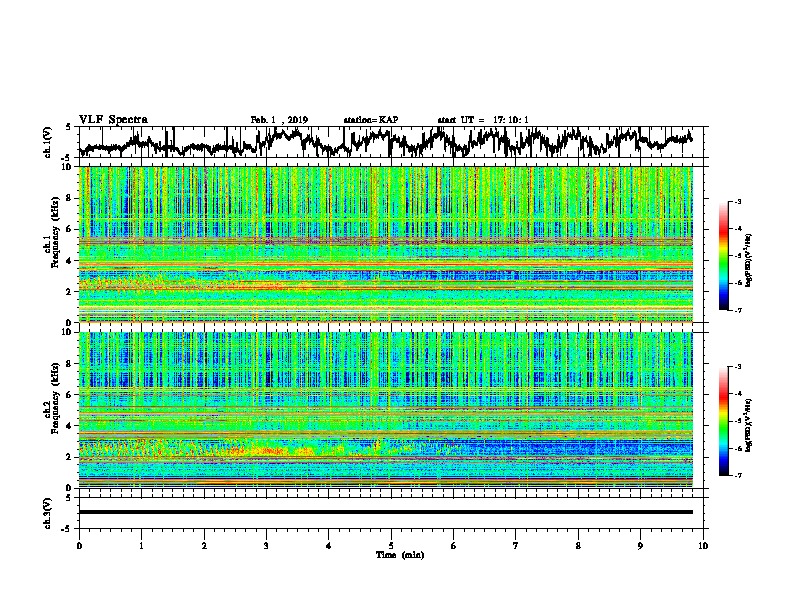Image resolution: width=792 pixels, height=612 pixels.
Task: Click the 'station=KAP' label
Action: pos(371,120)
